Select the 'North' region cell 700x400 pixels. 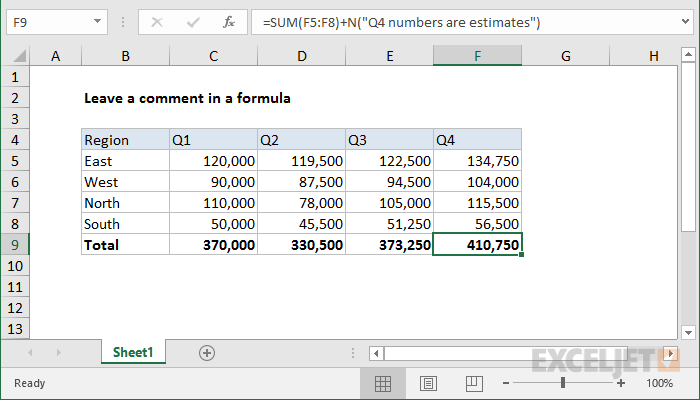(125, 203)
